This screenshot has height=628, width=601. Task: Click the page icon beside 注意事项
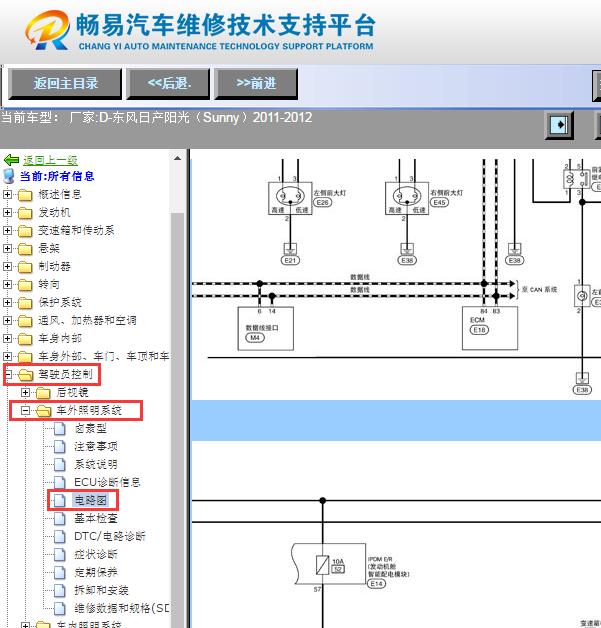60,447
